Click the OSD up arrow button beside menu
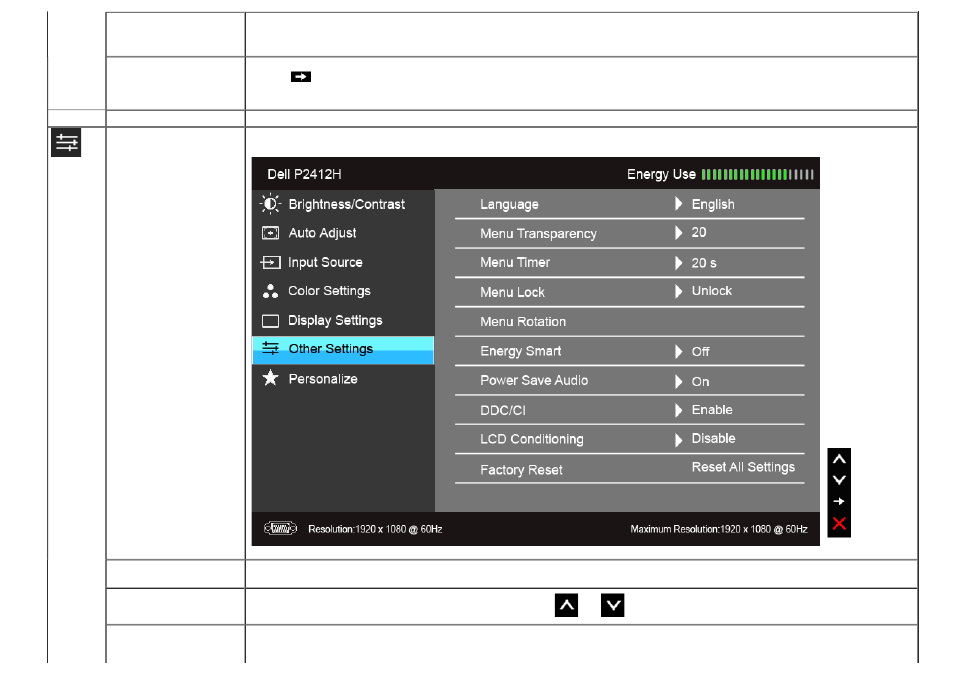The width and height of the screenshot is (954, 674). tap(839, 459)
